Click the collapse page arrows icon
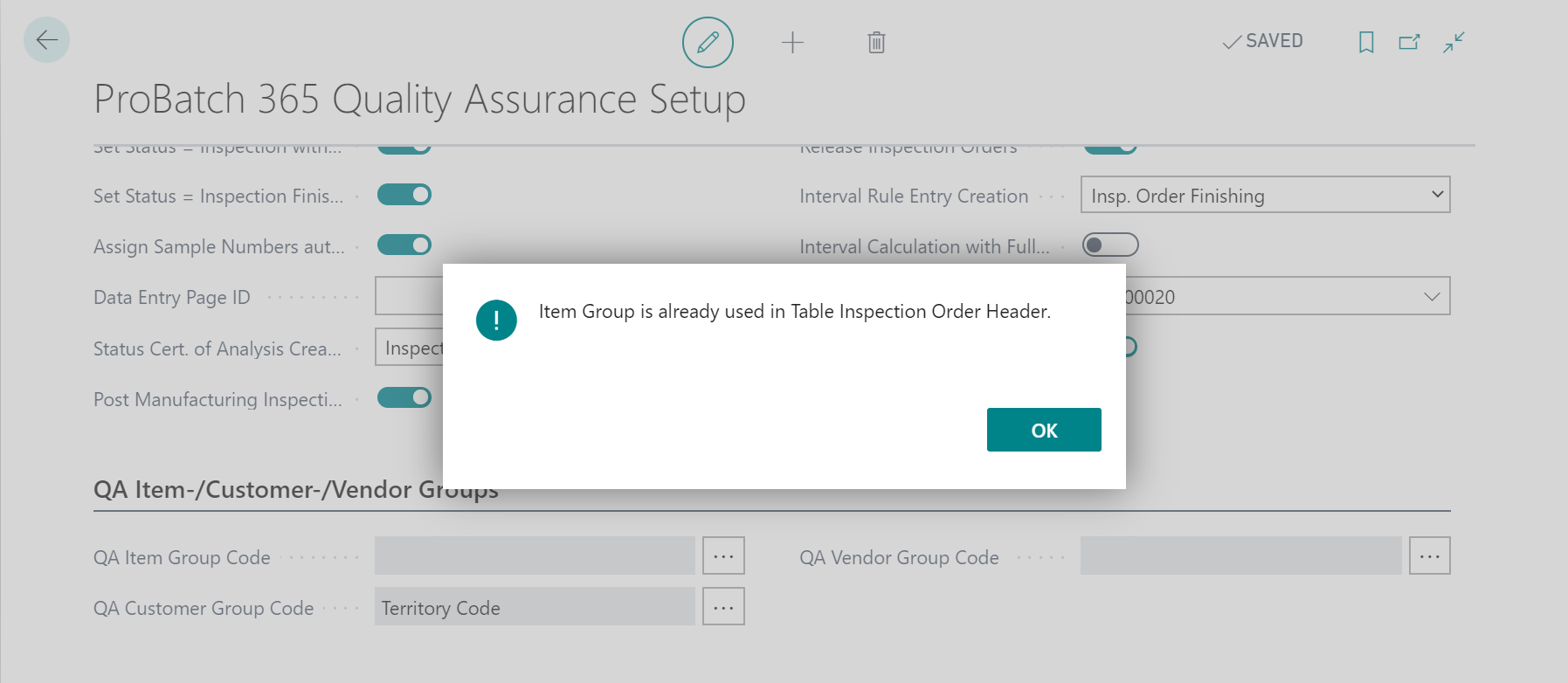The height and width of the screenshot is (683, 1568). pyautogui.click(x=1454, y=42)
